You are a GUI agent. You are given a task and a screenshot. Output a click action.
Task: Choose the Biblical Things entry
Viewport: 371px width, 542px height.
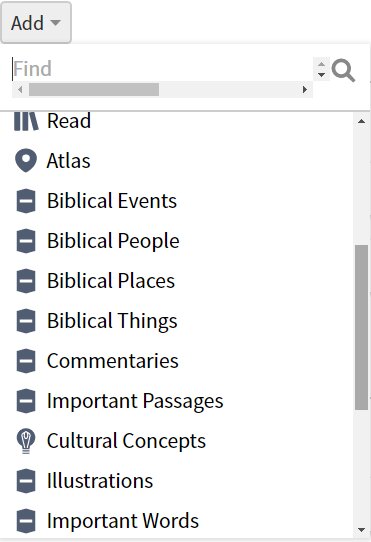(112, 321)
